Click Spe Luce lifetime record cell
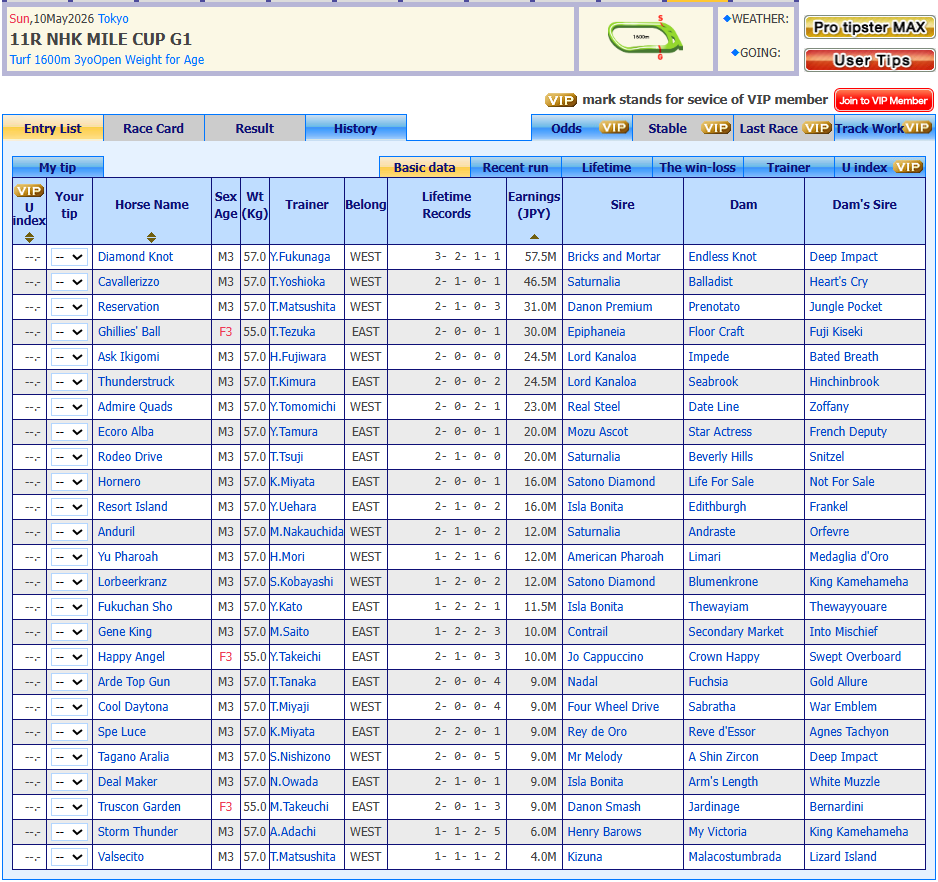 pyautogui.click(x=446, y=732)
